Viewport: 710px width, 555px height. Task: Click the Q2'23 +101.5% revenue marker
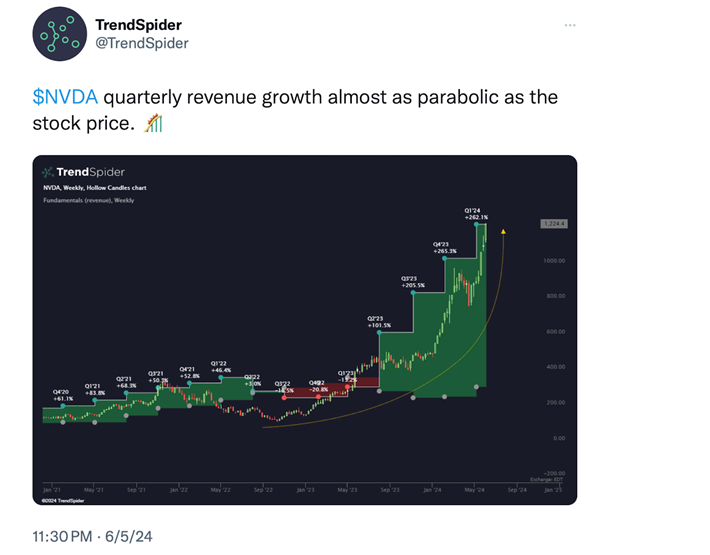pos(378,321)
